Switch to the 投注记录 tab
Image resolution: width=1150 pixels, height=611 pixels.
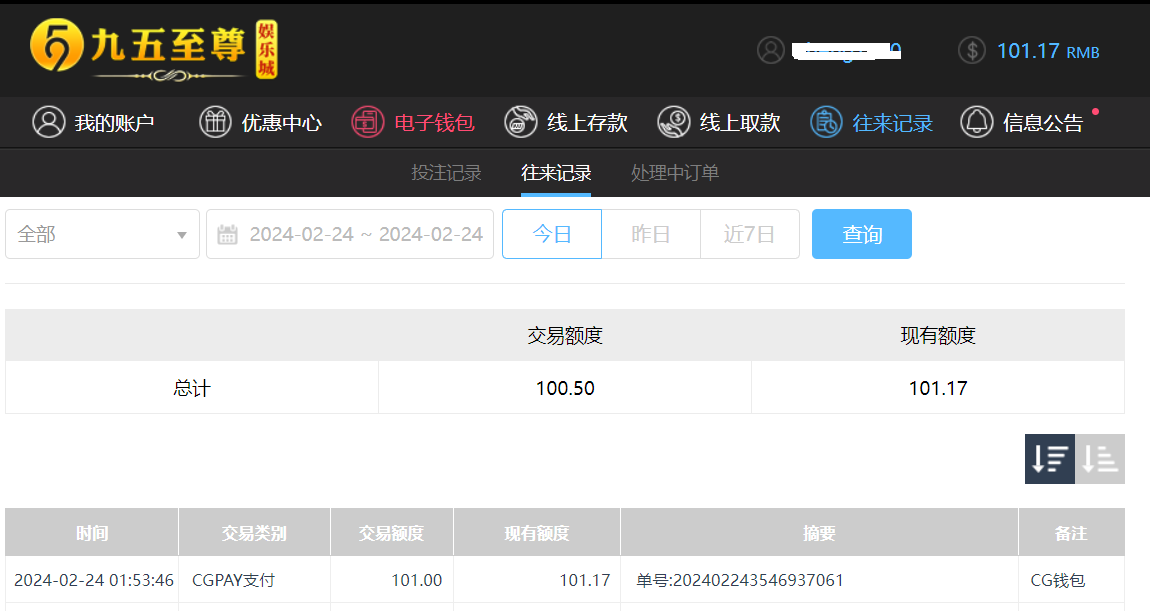[446, 172]
